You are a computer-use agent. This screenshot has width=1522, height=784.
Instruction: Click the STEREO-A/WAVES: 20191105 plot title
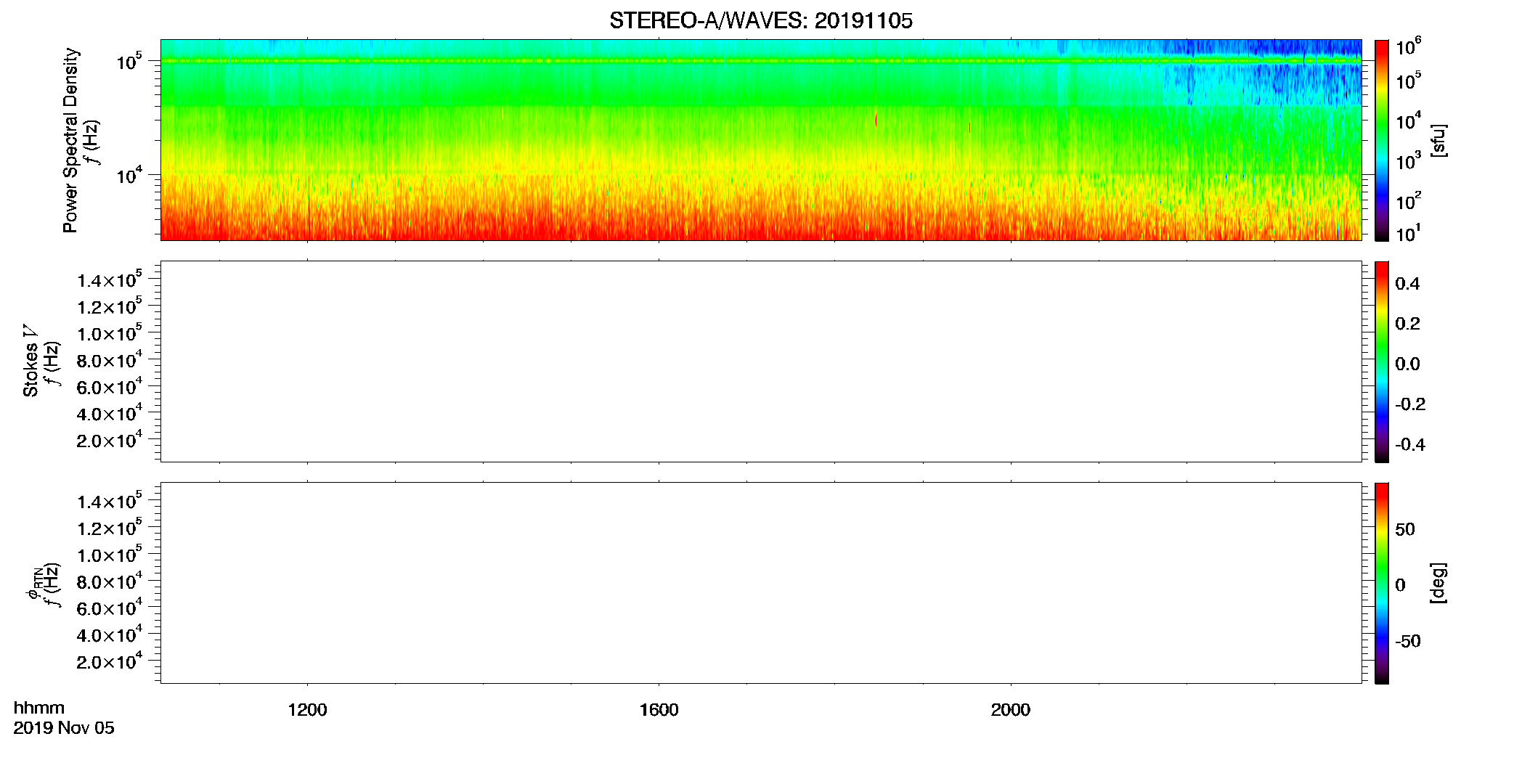760,20
